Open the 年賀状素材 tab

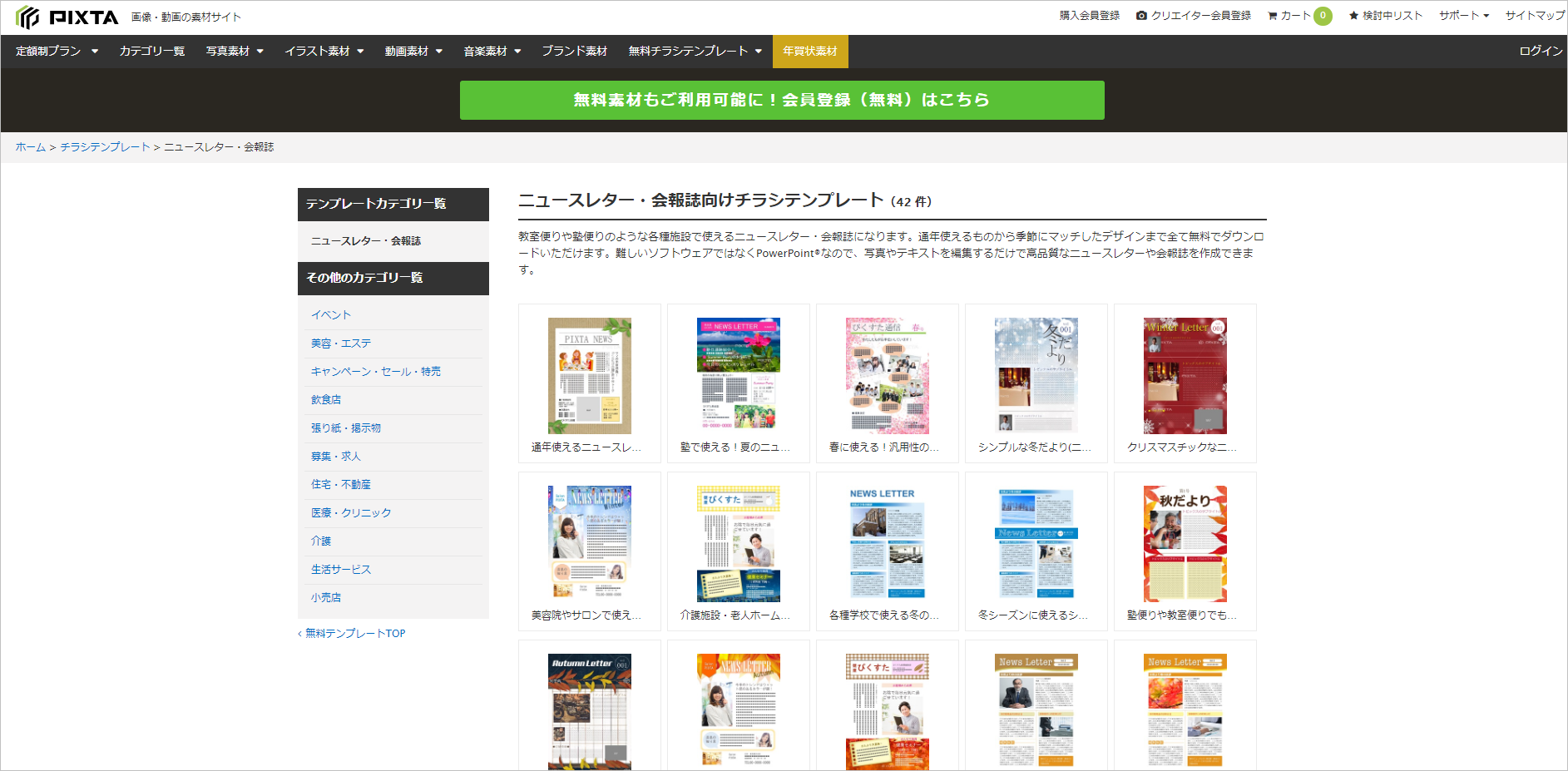click(x=809, y=52)
